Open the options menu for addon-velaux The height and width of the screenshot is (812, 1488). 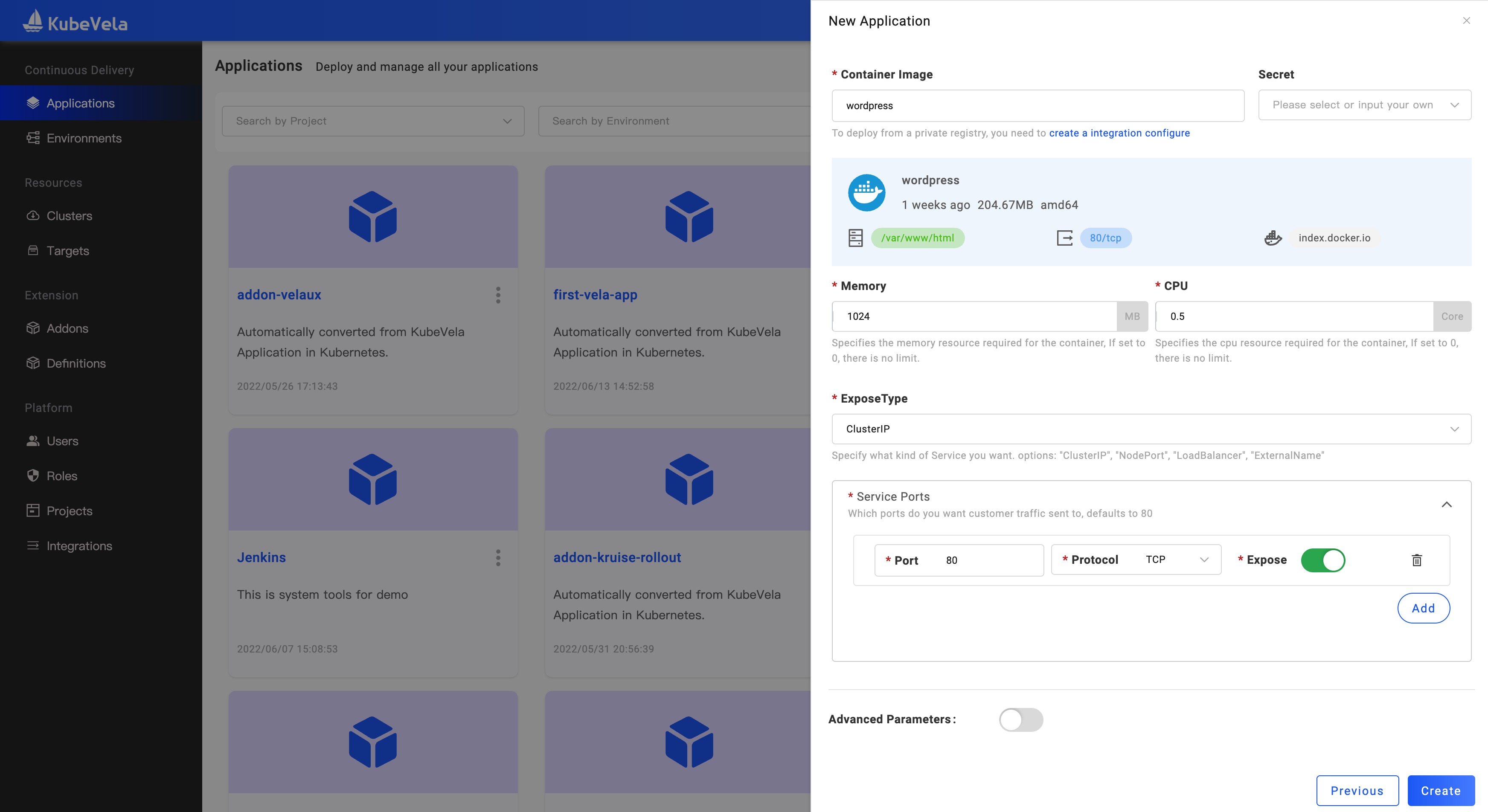(498, 295)
